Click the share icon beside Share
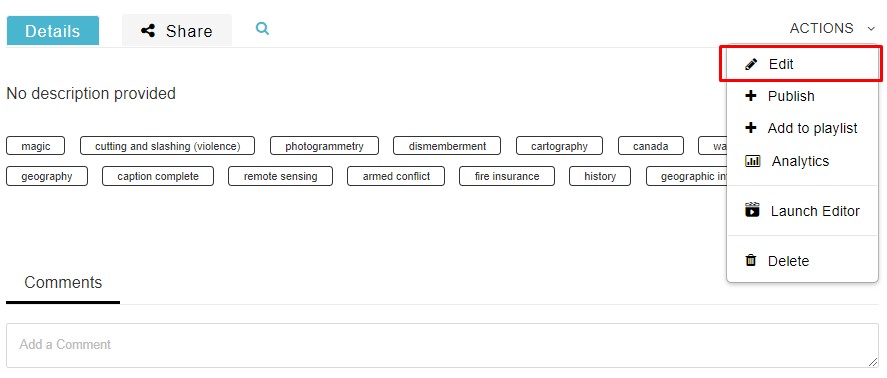The height and width of the screenshot is (378, 887). coord(148,31)
